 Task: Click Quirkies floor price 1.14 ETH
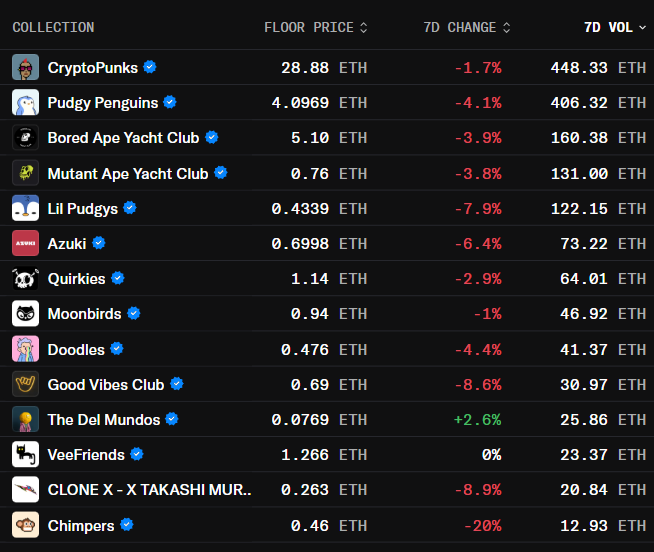click(x=329, y=279)
